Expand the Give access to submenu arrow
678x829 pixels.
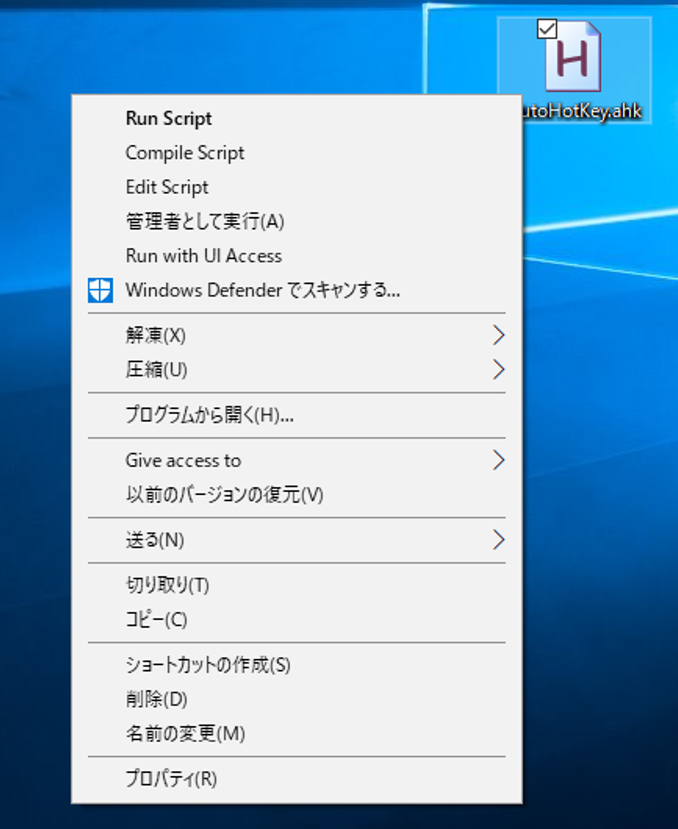coord(498,460)
